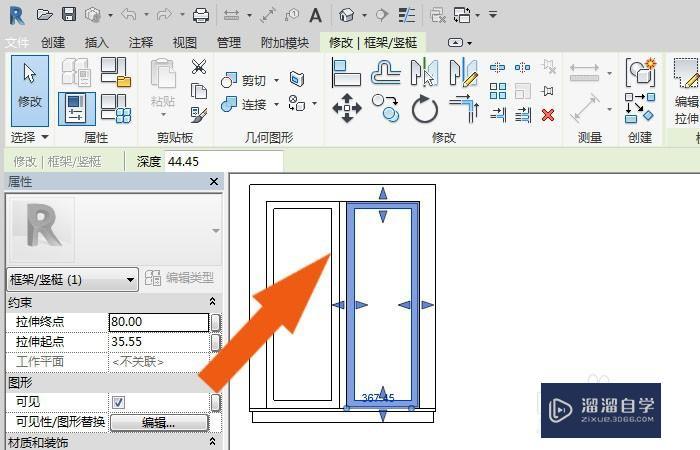The height and width of the screenshot is (450, 700).
Task: Click the Redo arrow in quick access toolbar
Action: (164, 15)
